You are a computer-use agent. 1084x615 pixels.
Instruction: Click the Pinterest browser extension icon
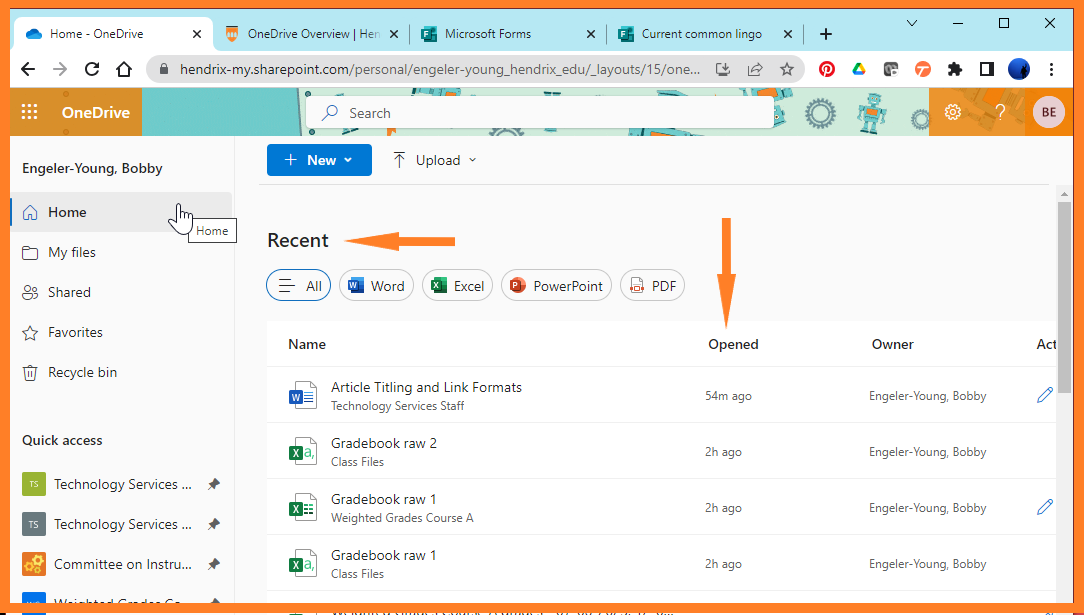tap(826, 69)
